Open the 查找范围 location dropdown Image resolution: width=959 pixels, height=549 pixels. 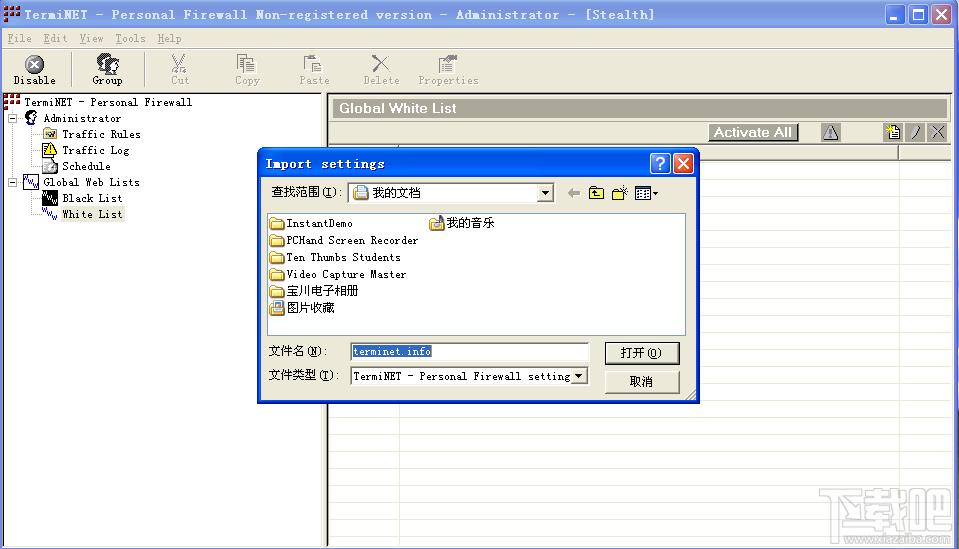click(545, 193)
